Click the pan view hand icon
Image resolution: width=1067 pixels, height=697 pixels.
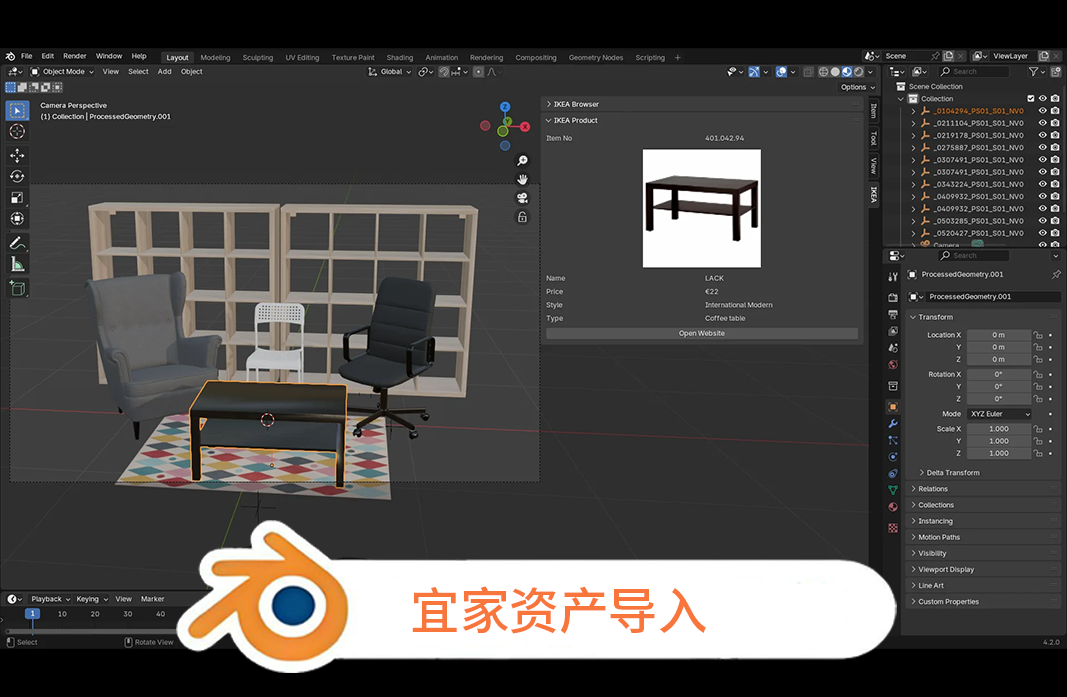click(x=522, y=180)
